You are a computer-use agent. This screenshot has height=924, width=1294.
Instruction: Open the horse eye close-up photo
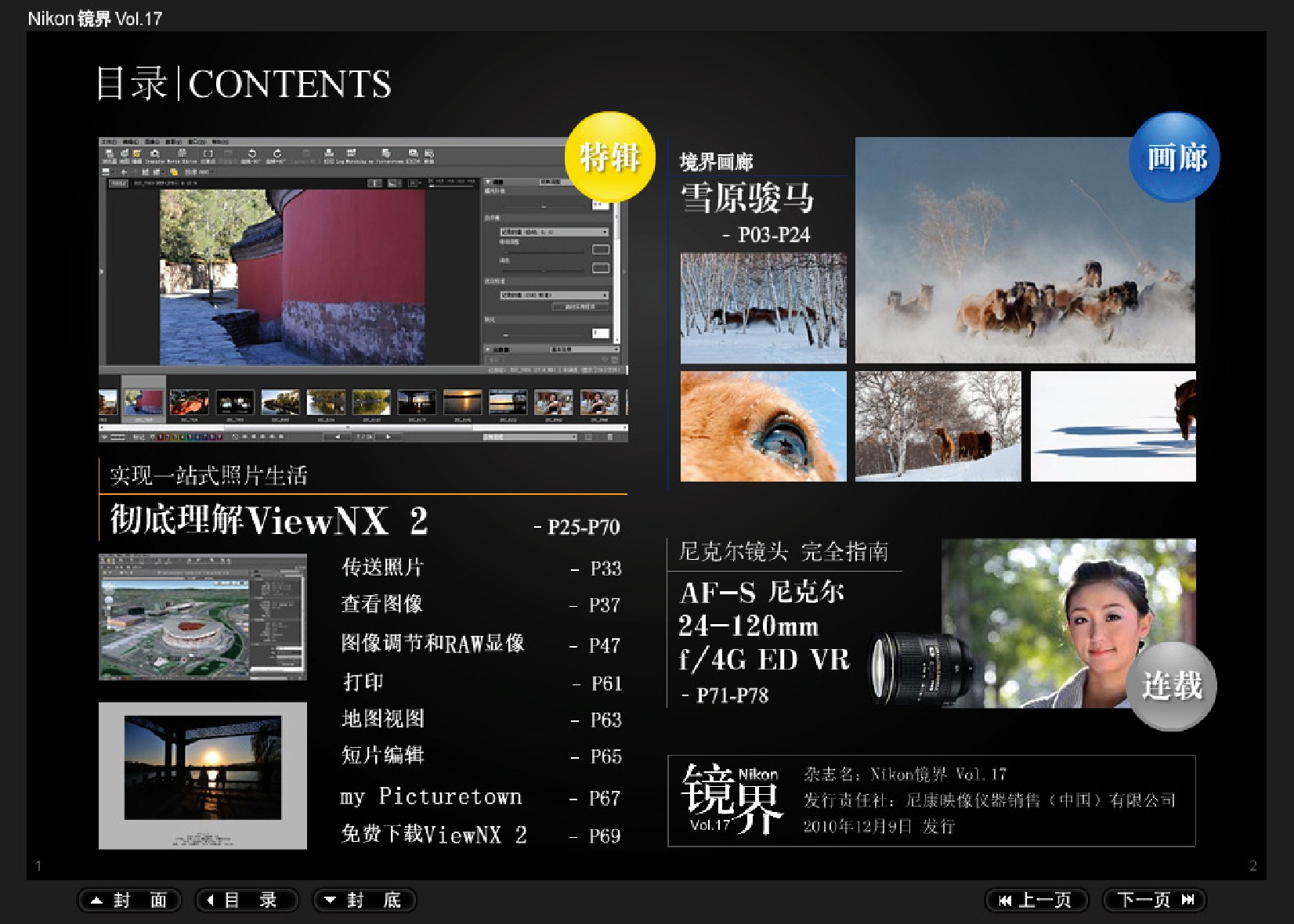(764, 426)
